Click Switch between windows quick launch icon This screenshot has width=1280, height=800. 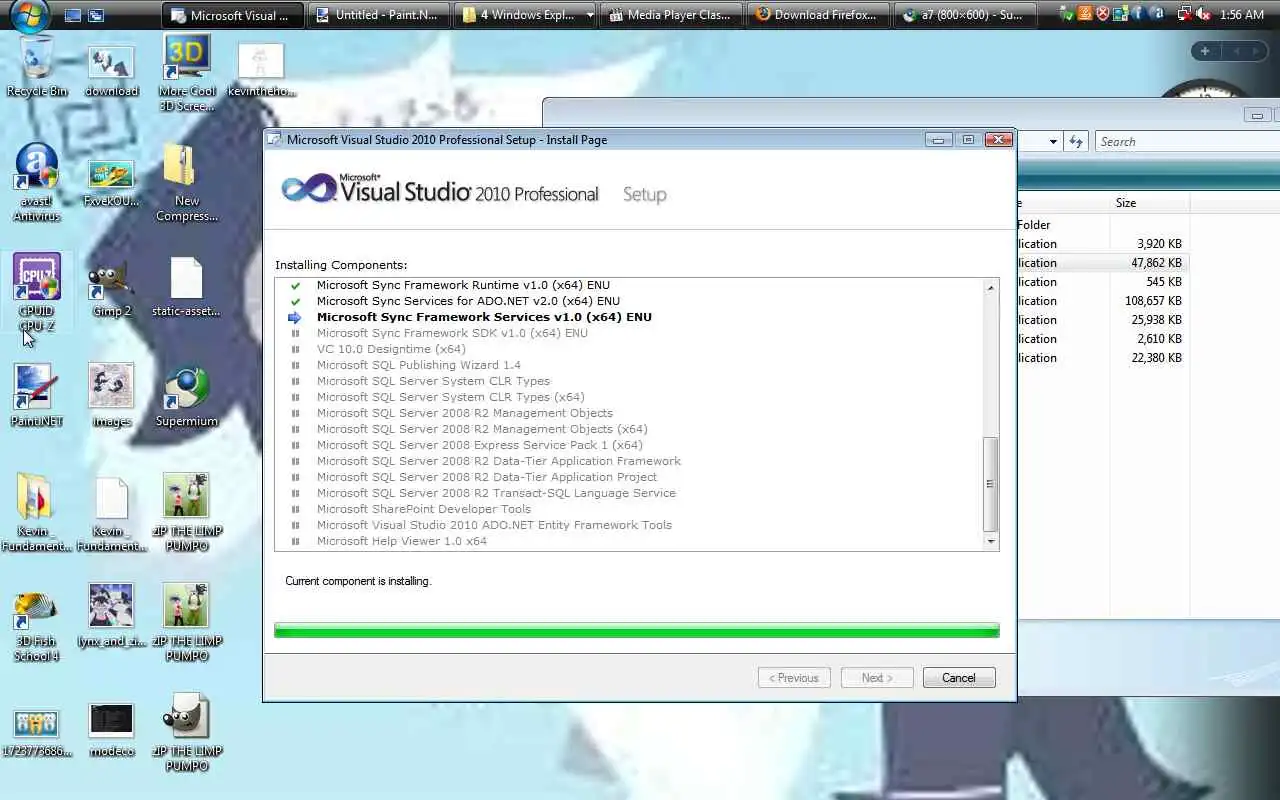[96, 15]
